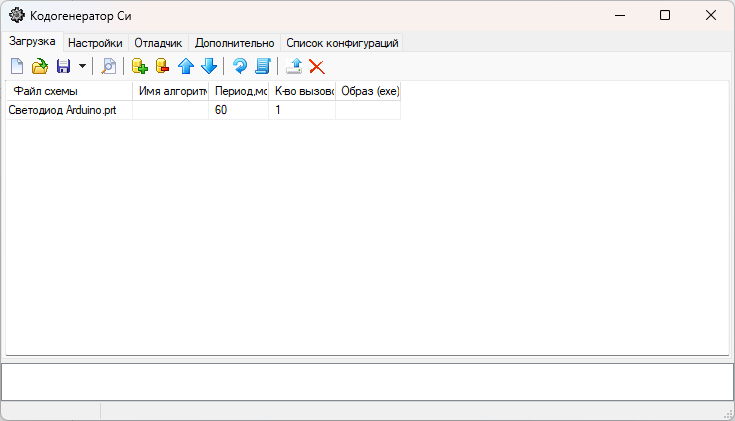
Task: Select the Светодиод Arduino.prt row
Action: [62, 110]
